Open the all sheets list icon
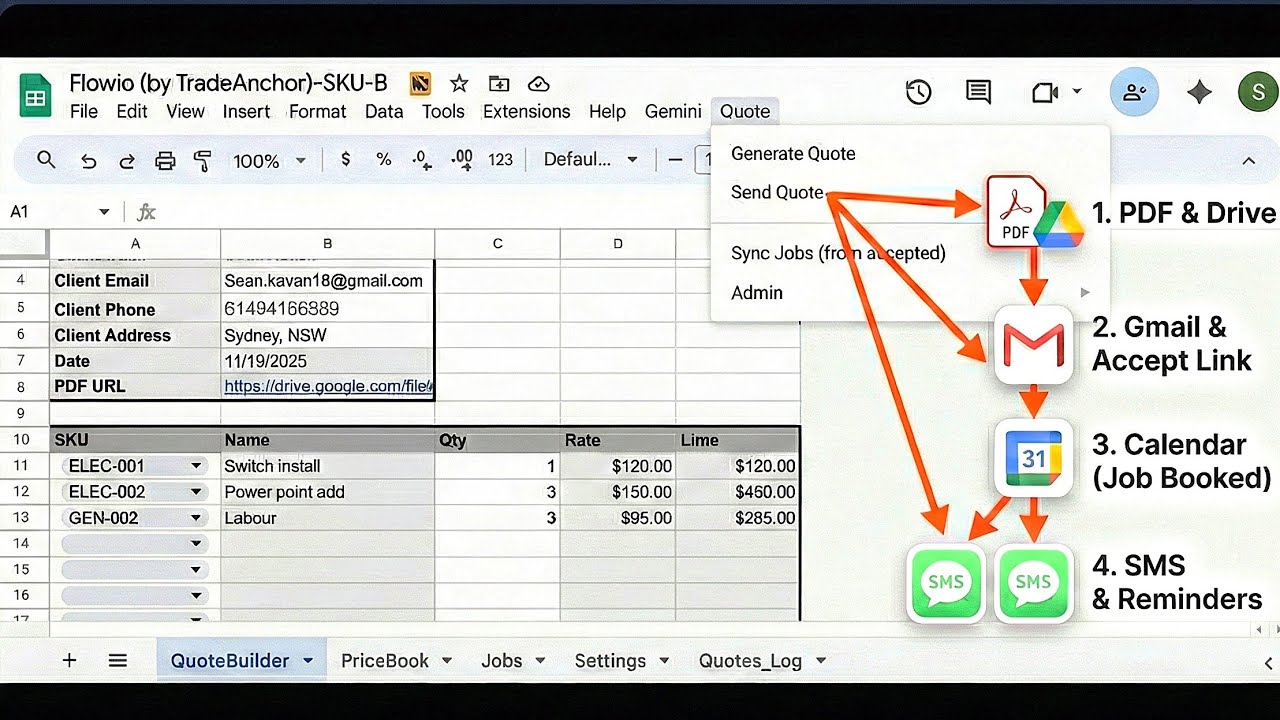Image resolution: width=1280 pixels, height=720 pixels. [x=118, y=660]
